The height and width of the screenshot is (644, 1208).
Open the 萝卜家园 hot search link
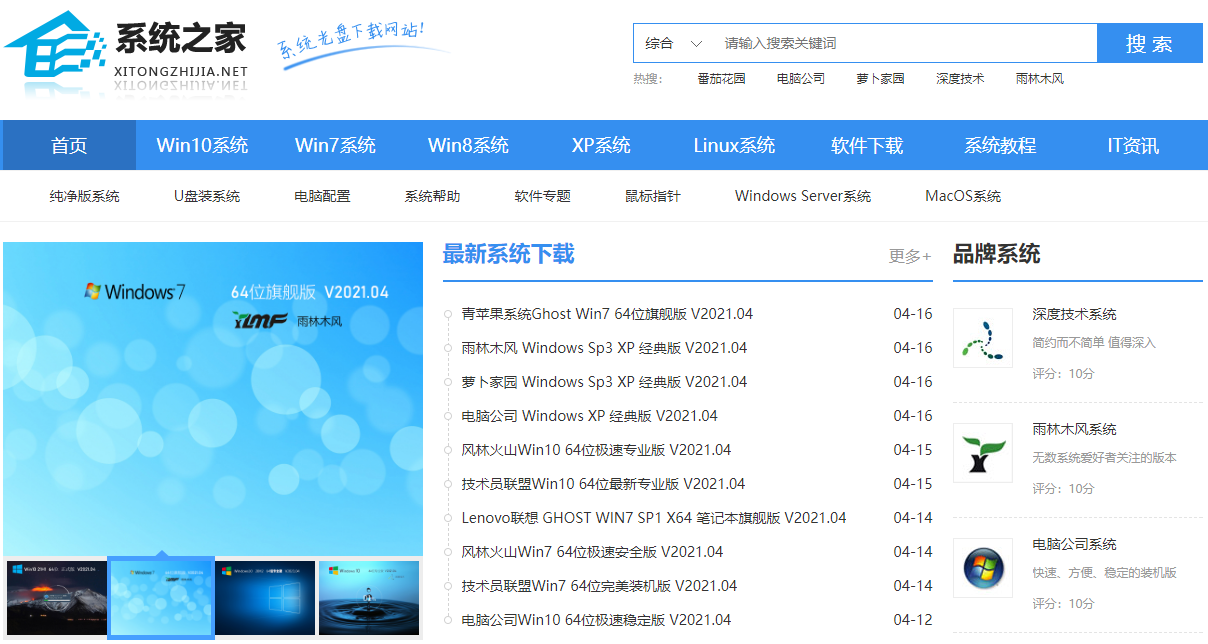880,78
